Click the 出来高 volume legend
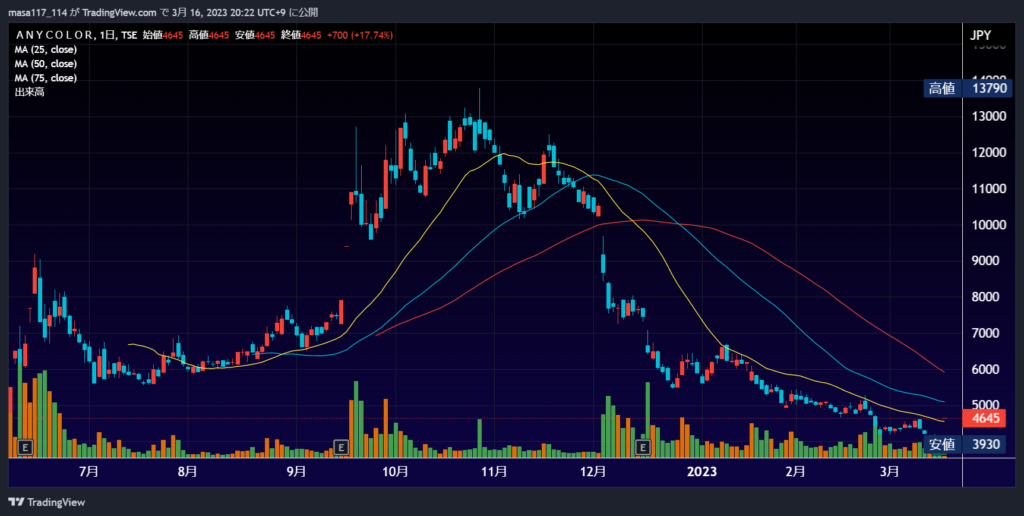This screenshot has width=1024, height=516. point(29,93)
